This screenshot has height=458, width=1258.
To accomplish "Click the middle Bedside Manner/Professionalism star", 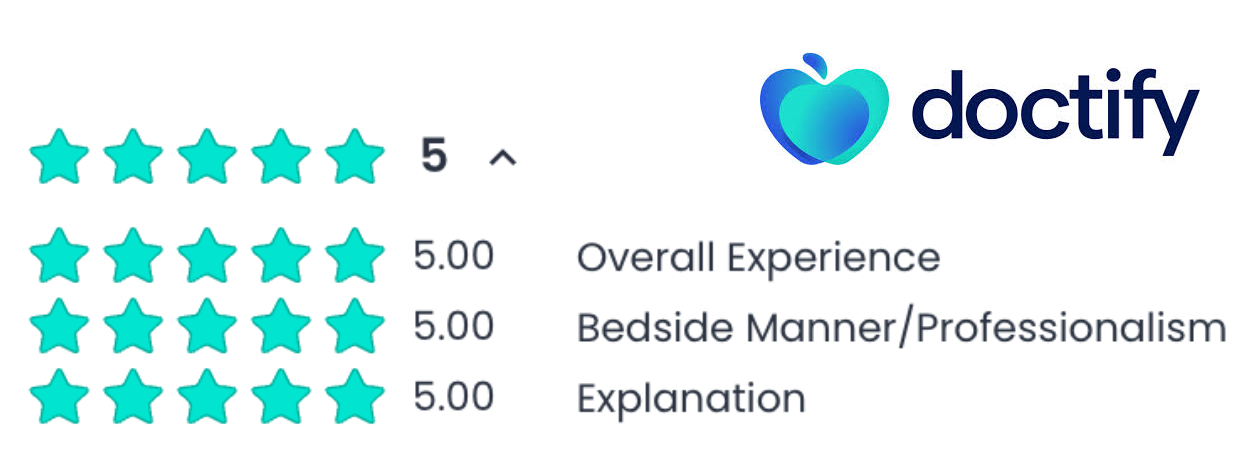I will (207, 328).
